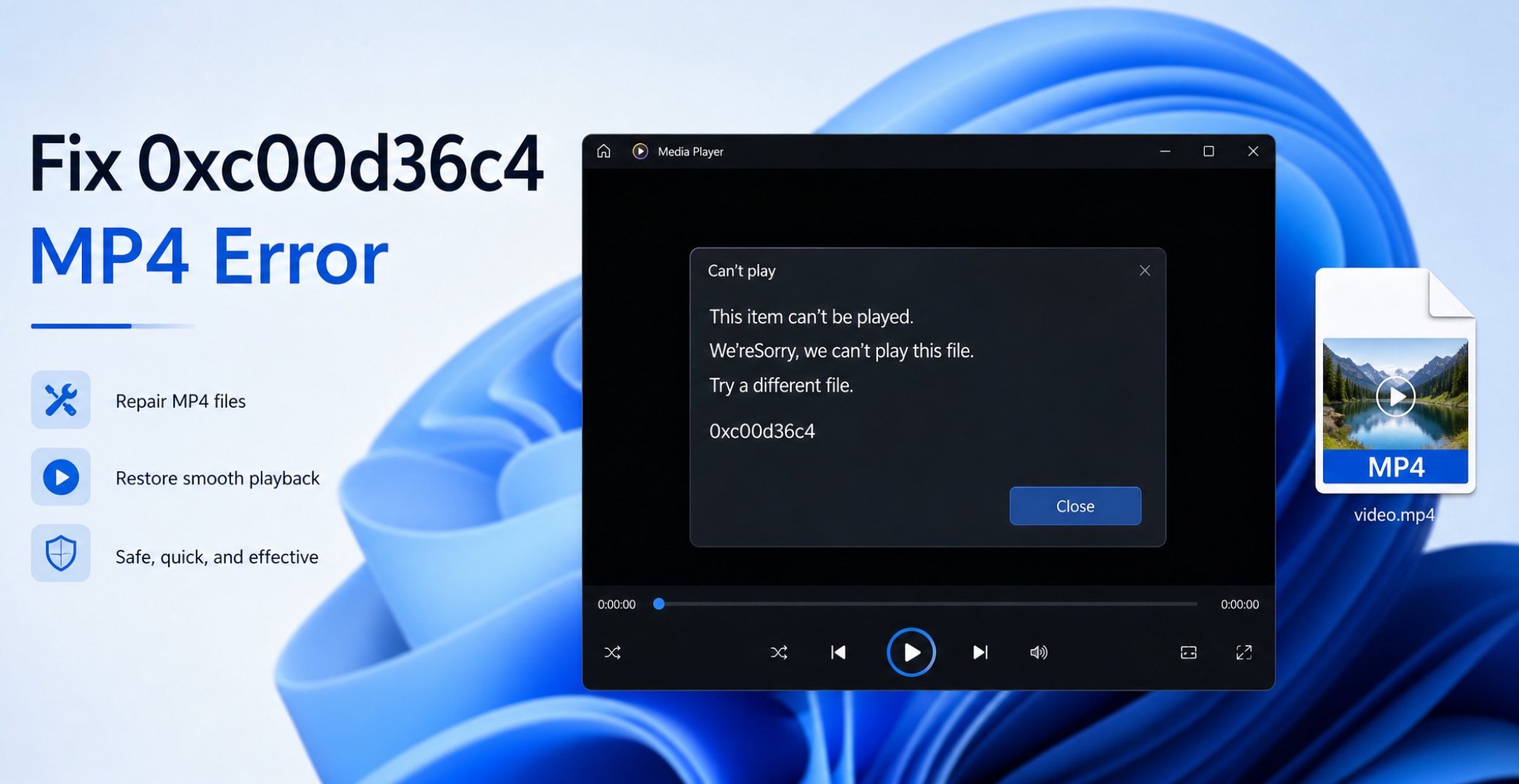Click the 'Media Player' title text
Screen dimensions: 1519x784
click(691, 151)
